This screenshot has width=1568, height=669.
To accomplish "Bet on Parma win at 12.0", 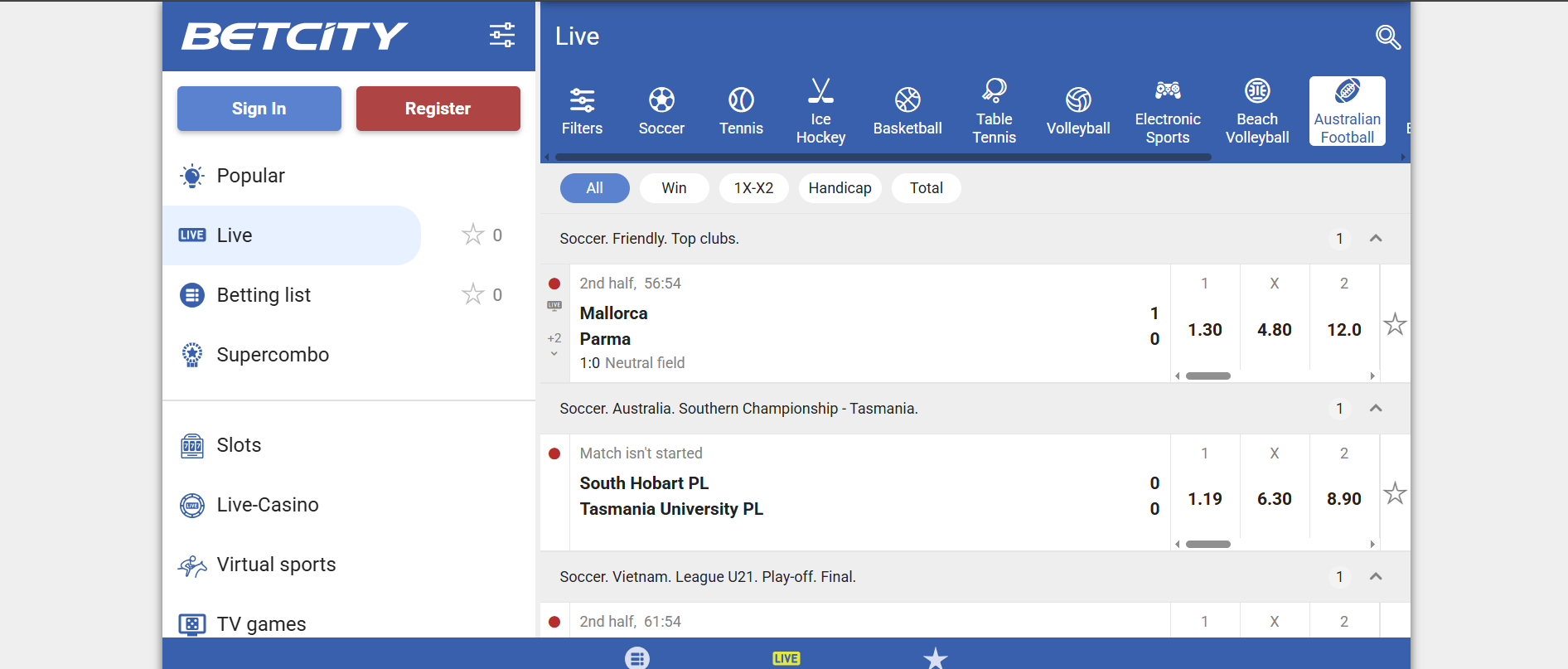I will tap(1344, 330).
